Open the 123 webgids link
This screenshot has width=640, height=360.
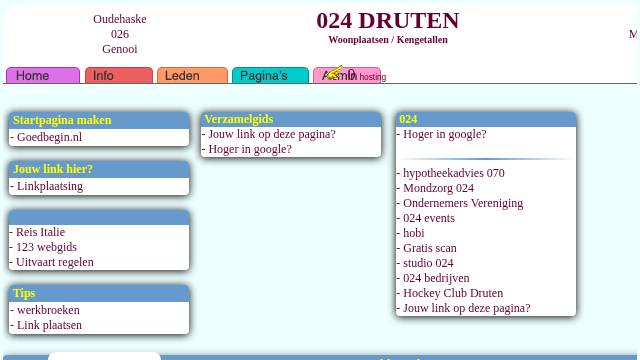click(x=46, y=247)
